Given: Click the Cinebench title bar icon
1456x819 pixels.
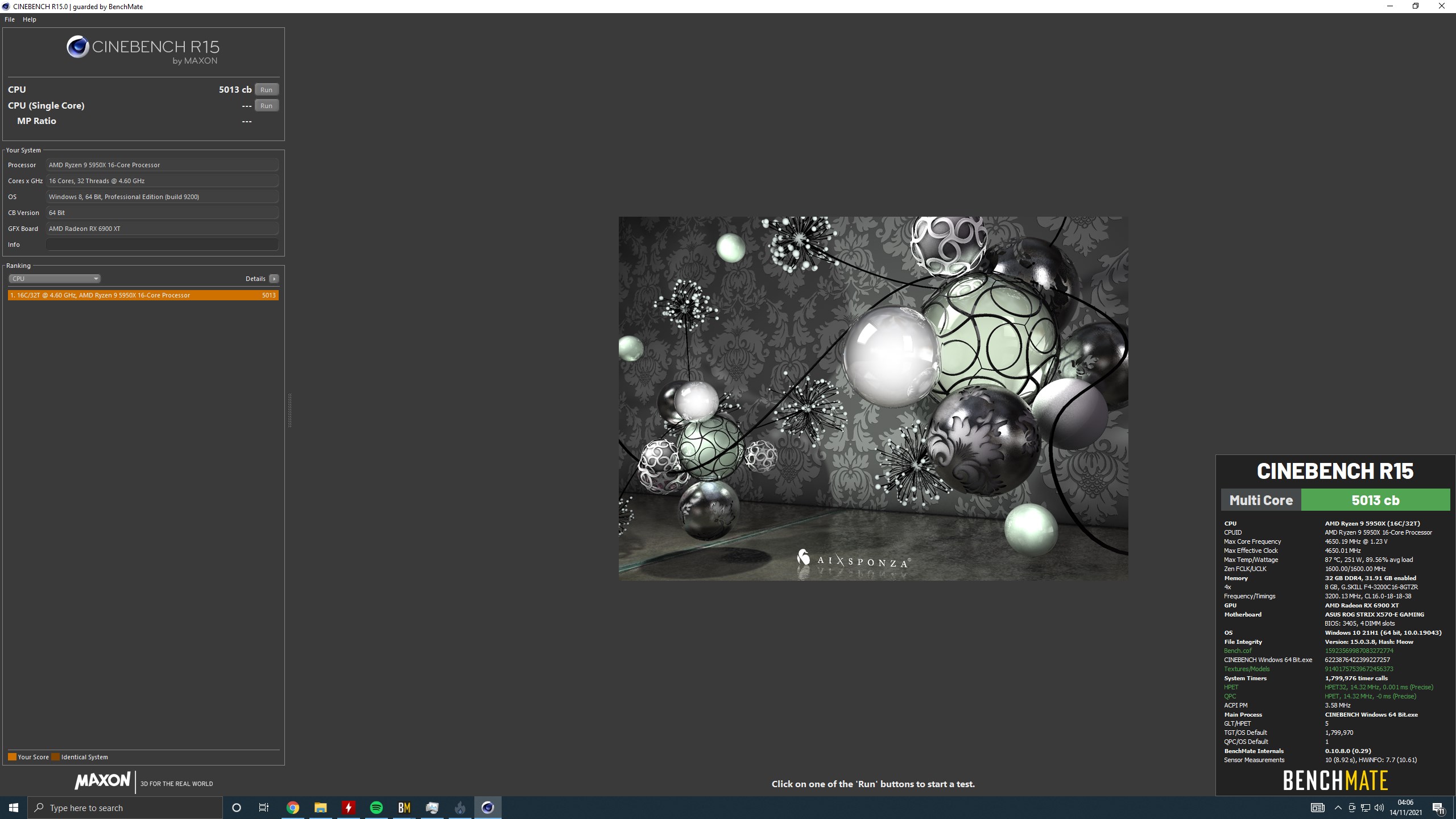Looking at the screenshot, I should tap(6, 6).
